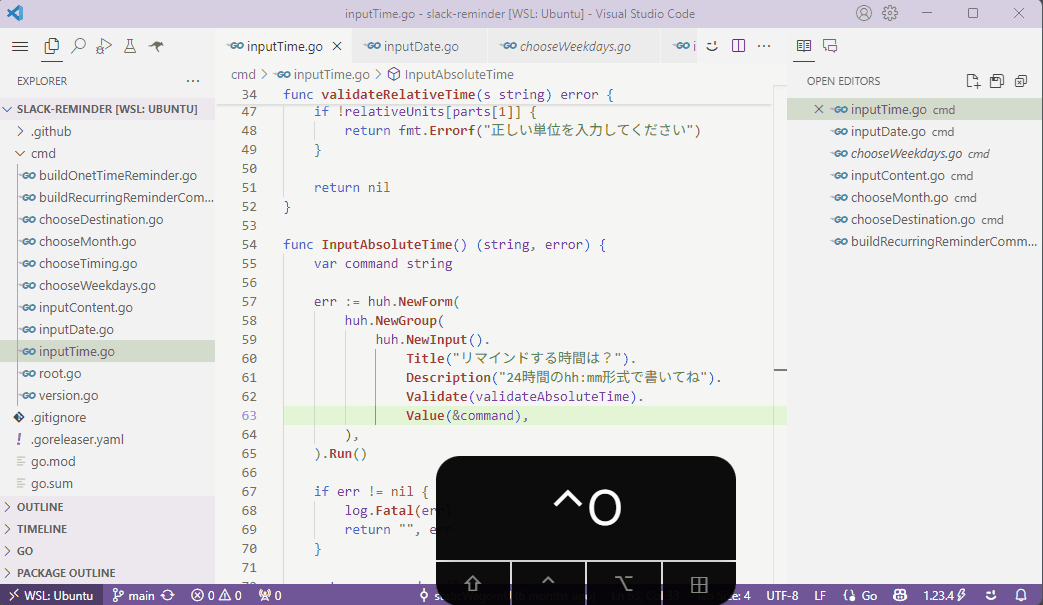Click the sticky scroll line func validateRelativeTime
1043x605 pixels.
tap(448, 94)
